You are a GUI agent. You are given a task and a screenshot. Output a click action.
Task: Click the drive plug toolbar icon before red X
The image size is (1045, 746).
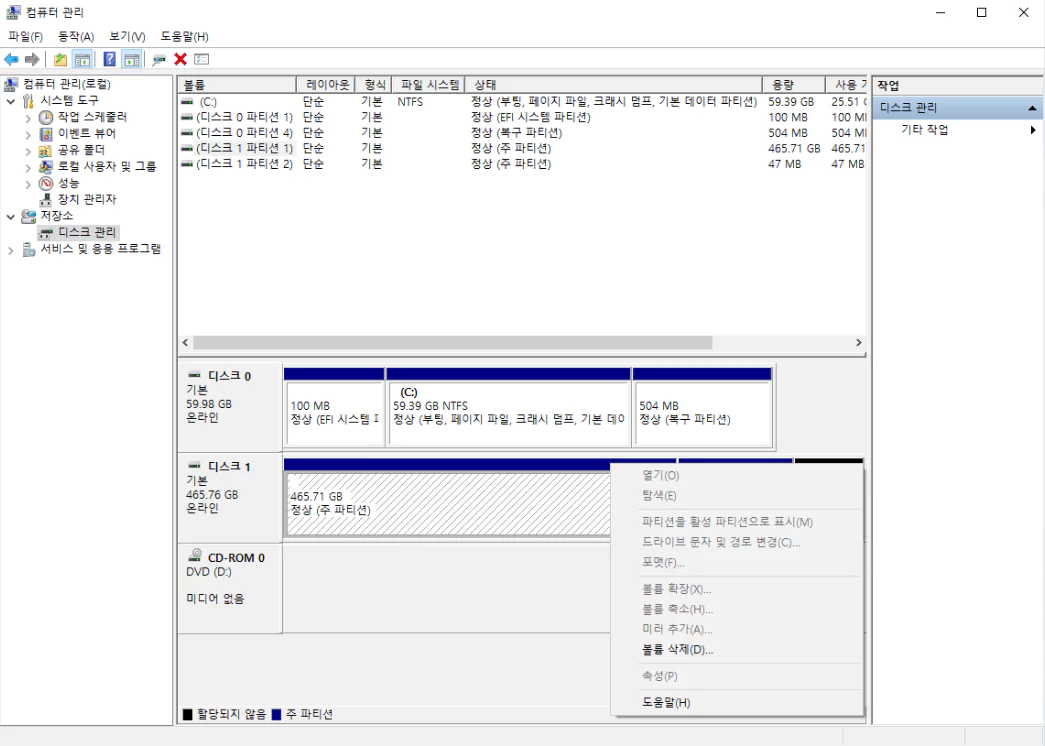click(159, 59)
